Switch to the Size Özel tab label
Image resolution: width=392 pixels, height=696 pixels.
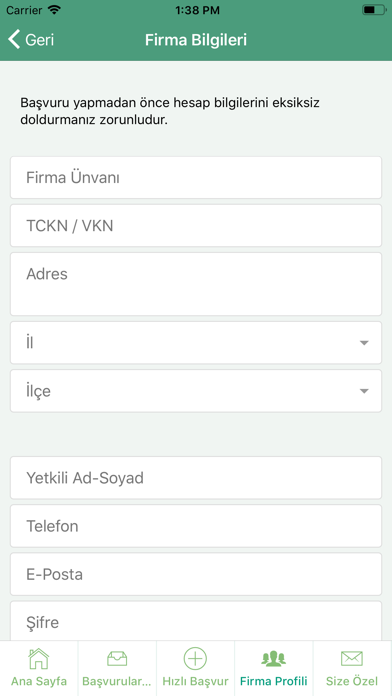[x=352, y=681]
